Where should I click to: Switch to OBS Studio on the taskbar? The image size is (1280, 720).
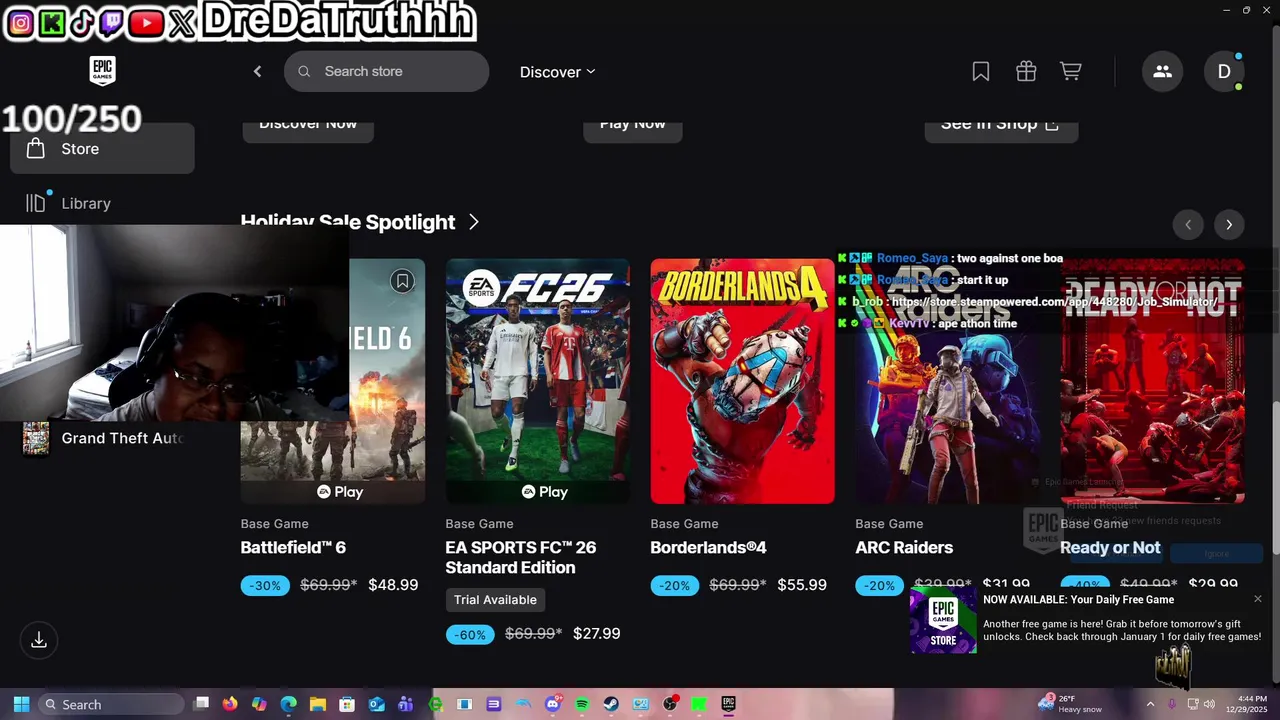(670, 704)
